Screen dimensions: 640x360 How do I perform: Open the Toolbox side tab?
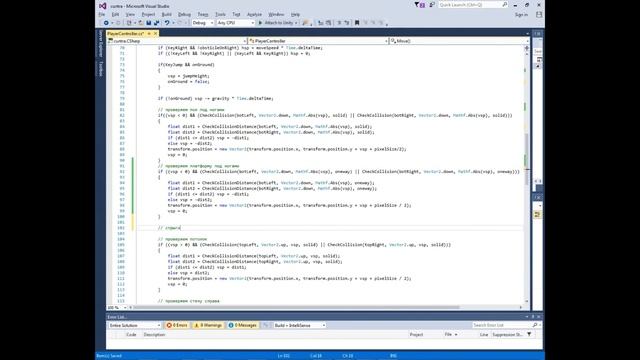click(x=100, y=69)
